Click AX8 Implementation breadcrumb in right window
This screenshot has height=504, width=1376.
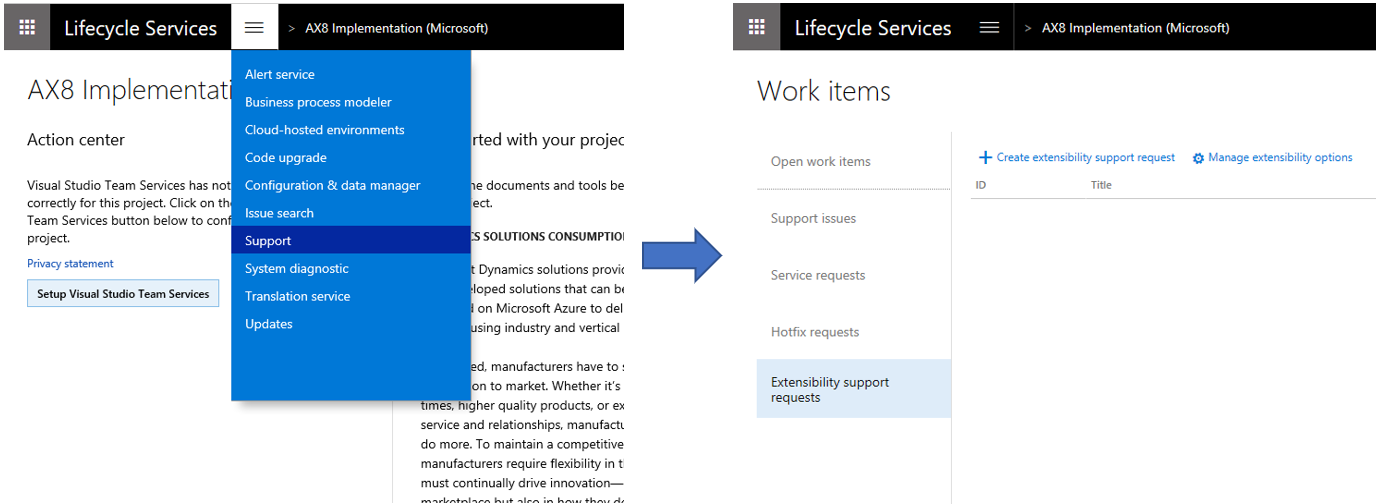pyautogui.click(x=1136, y=28)
